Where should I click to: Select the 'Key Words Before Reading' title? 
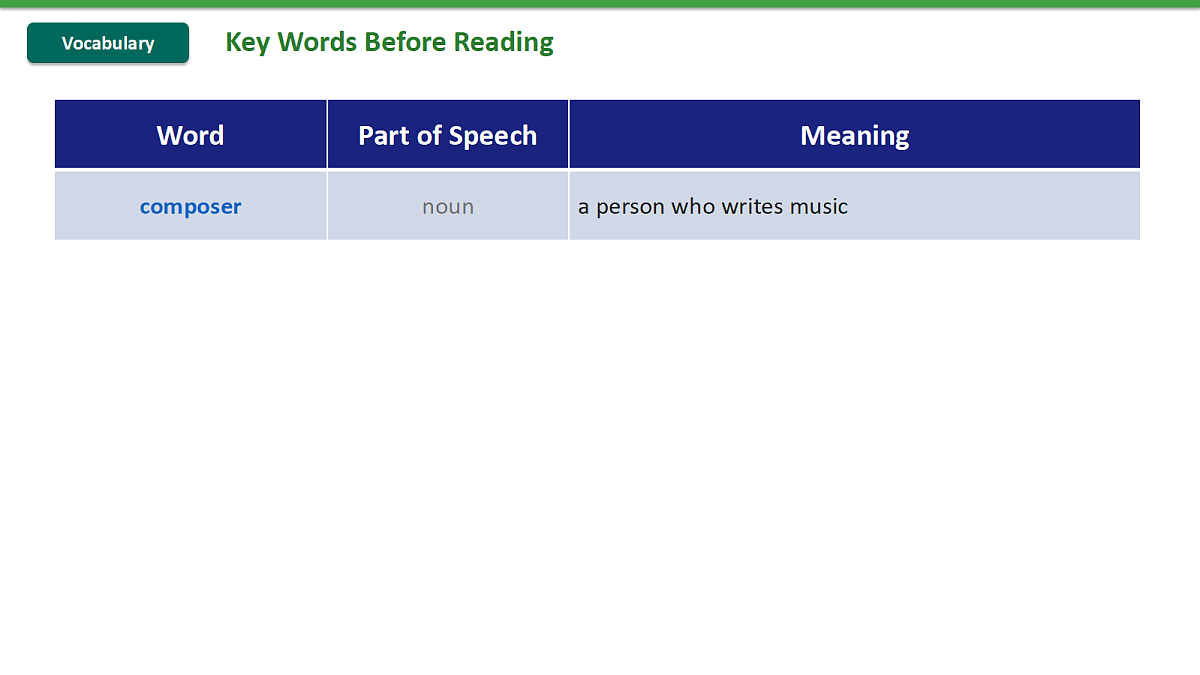pyautogui.click(x=389, y=42)
